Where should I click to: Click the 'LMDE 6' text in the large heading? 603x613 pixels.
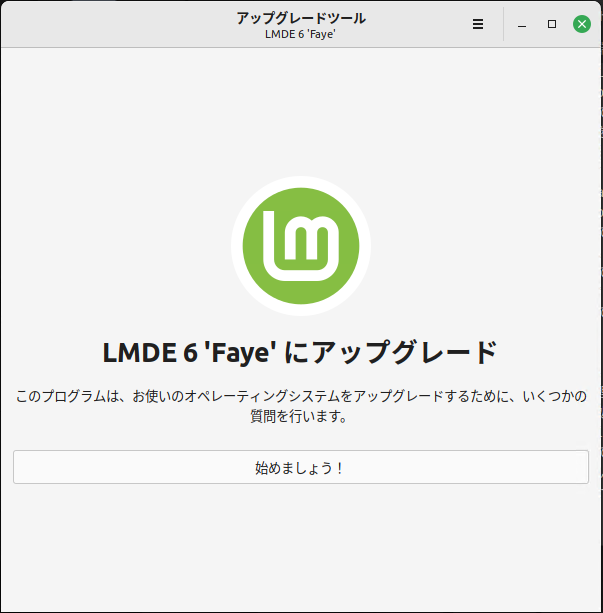[151, 352]
